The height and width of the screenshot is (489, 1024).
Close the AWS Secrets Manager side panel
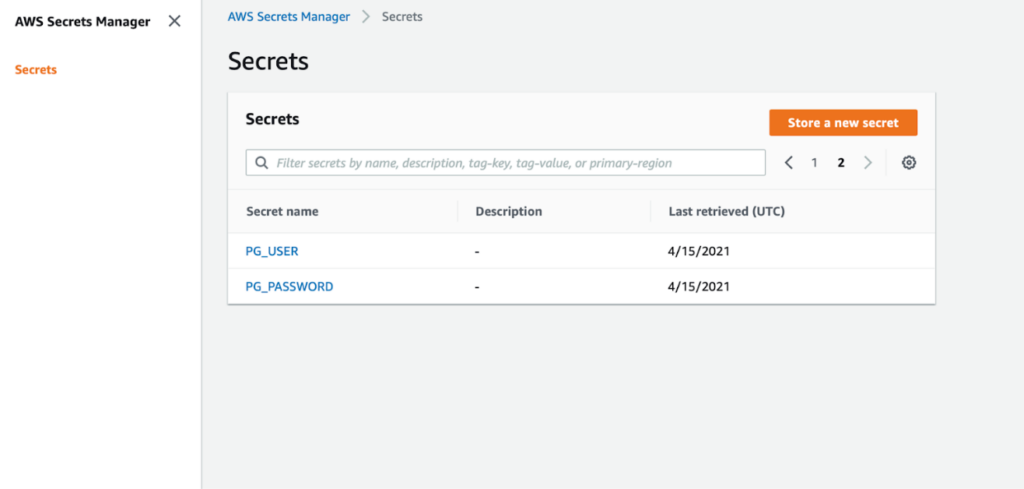pyautogui.click(x=174, y=21)
